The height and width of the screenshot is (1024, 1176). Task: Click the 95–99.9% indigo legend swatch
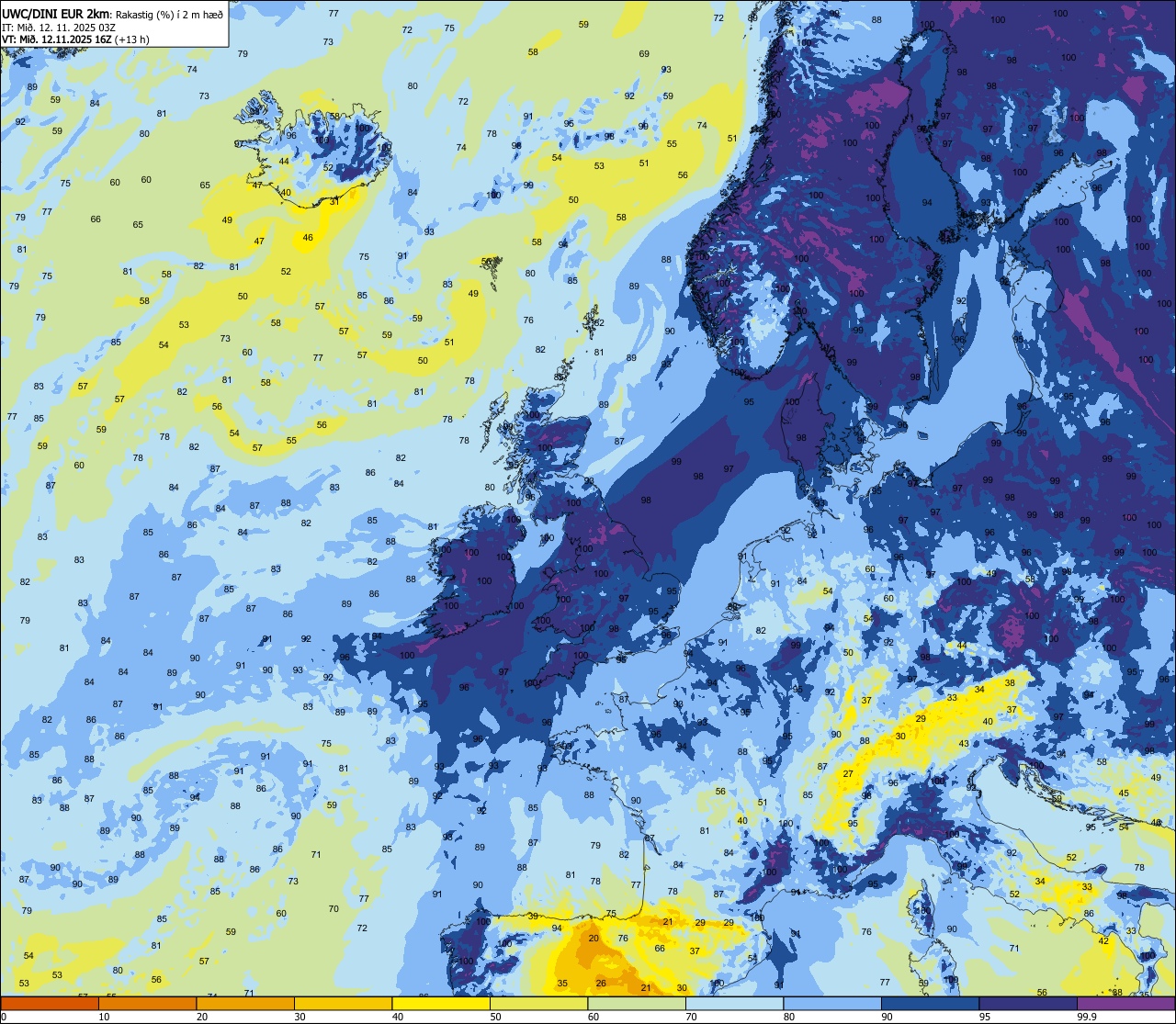[1028, 1003]
